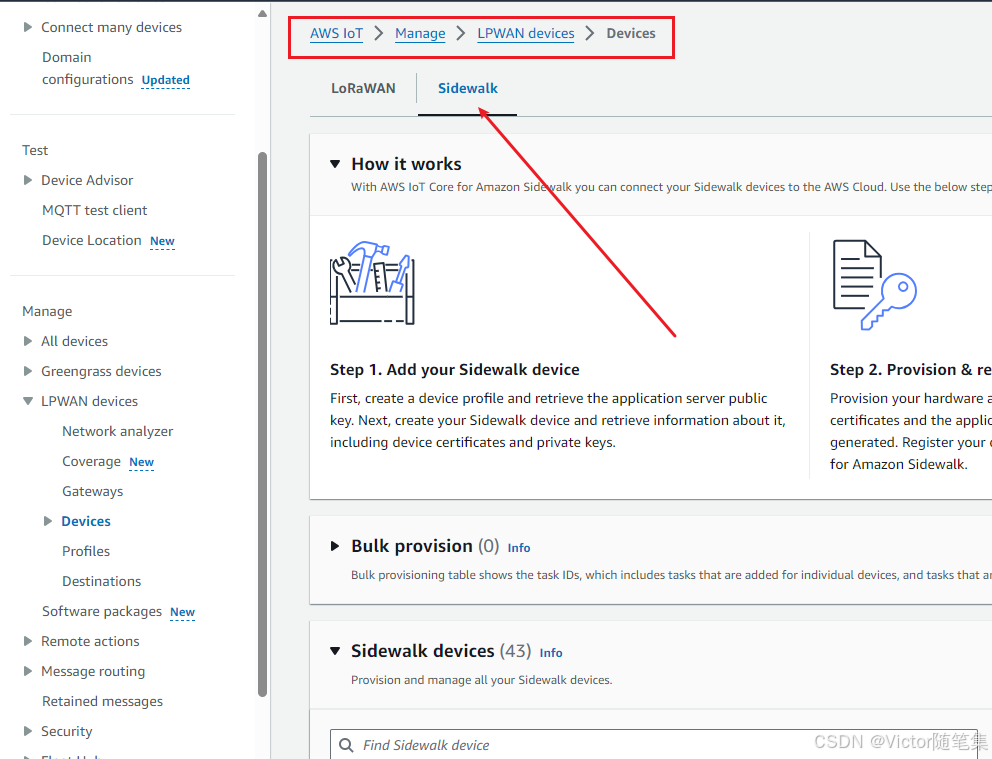Go to LPWAN devices breadcrumb link
Screen dimensions: 992x759
point(526,34)
